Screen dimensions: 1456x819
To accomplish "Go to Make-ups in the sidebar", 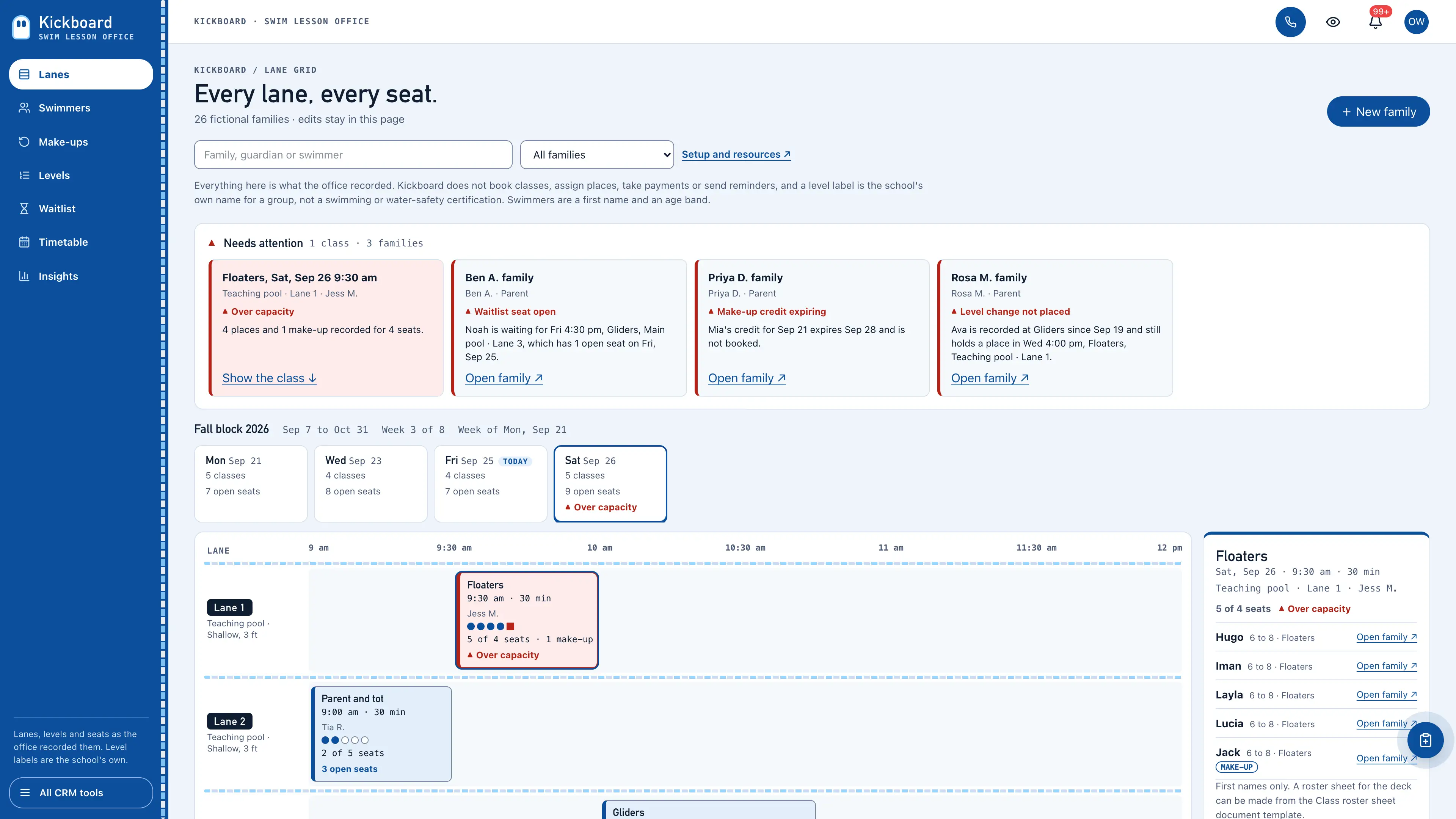I will [81, 142].
